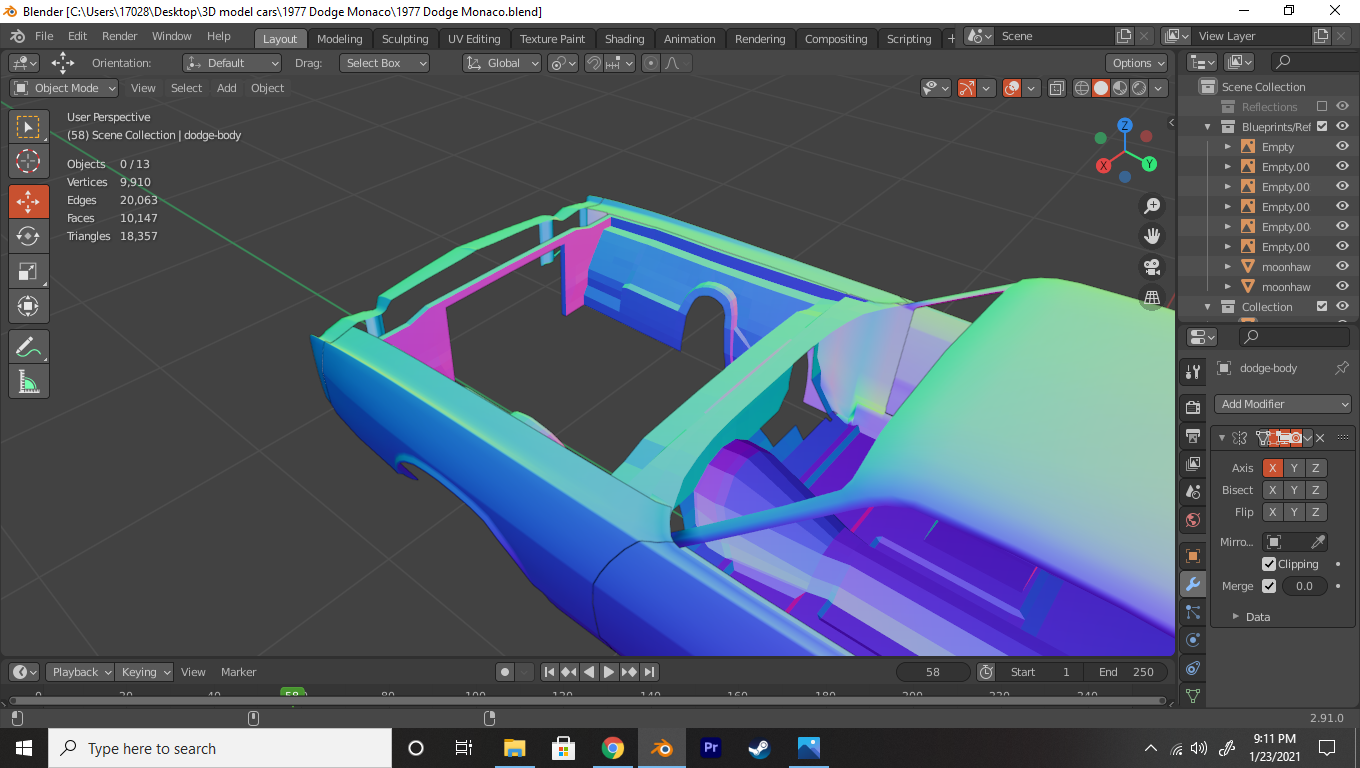Viewport: 1360px width, 768px height.
Task: Open the Orientation Default dropdown
Action: tap(232, 63)
